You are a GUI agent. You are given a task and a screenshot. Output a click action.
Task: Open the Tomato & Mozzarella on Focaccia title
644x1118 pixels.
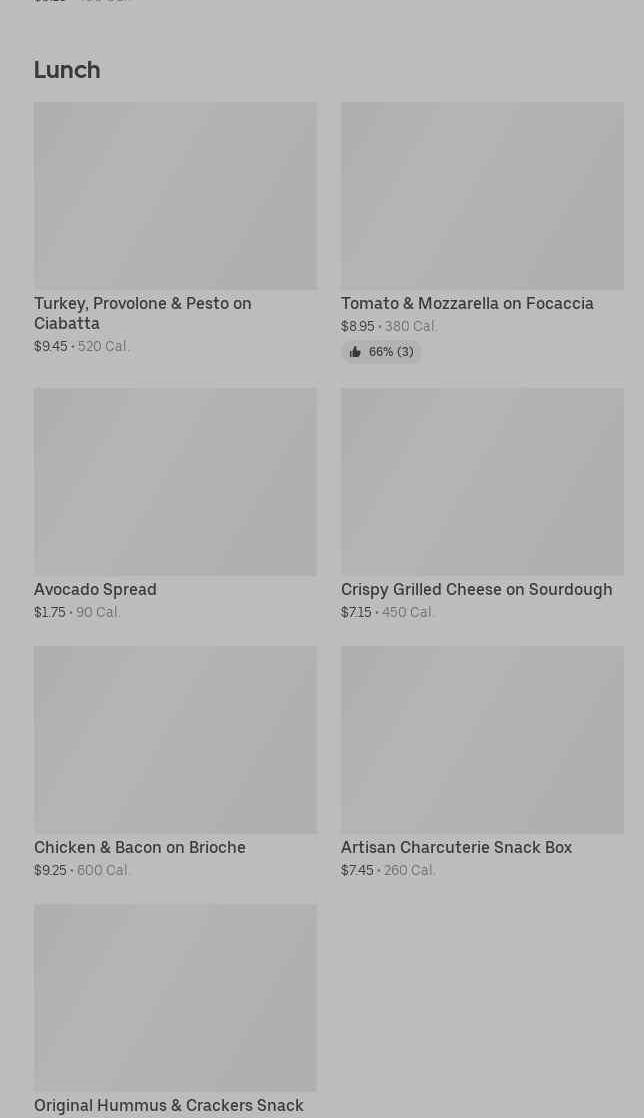467,303
